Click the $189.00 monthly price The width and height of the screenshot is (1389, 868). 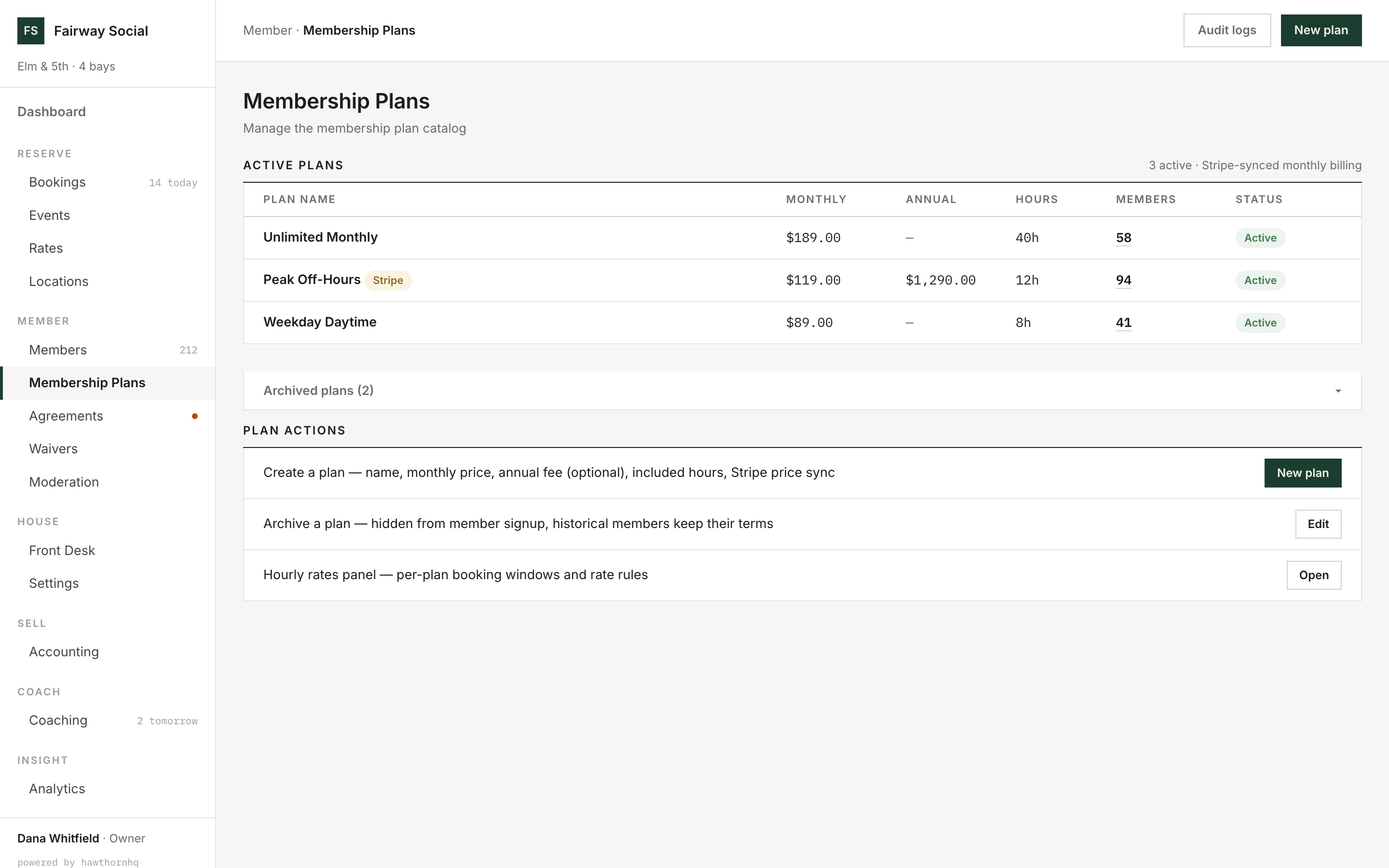coord(813,238)
